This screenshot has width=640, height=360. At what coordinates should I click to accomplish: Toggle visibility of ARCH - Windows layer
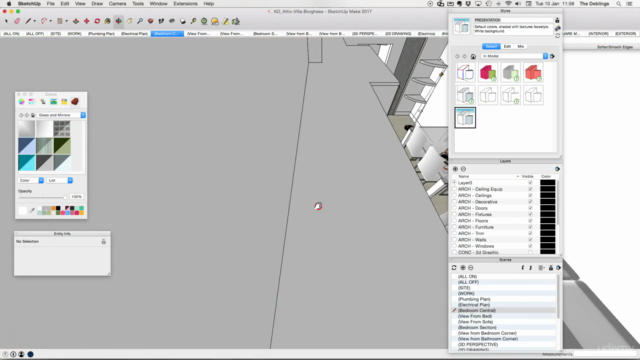coord(530,246)
